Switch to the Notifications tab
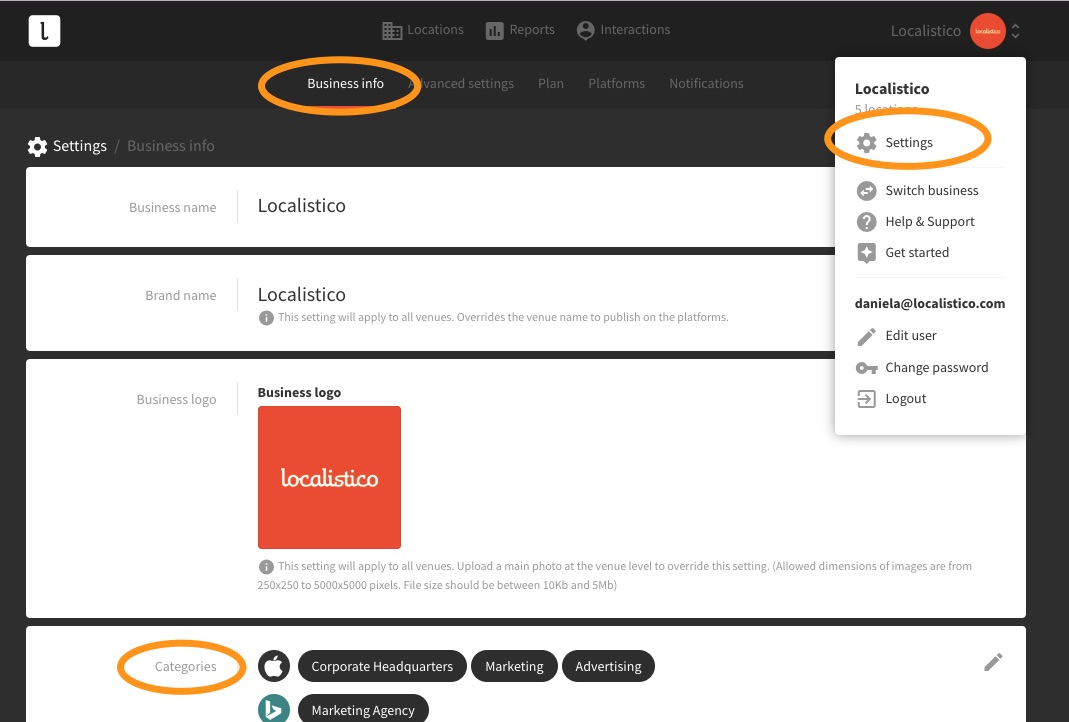The width and height of the screenshot is (1069, 722). tap(706, 83)
